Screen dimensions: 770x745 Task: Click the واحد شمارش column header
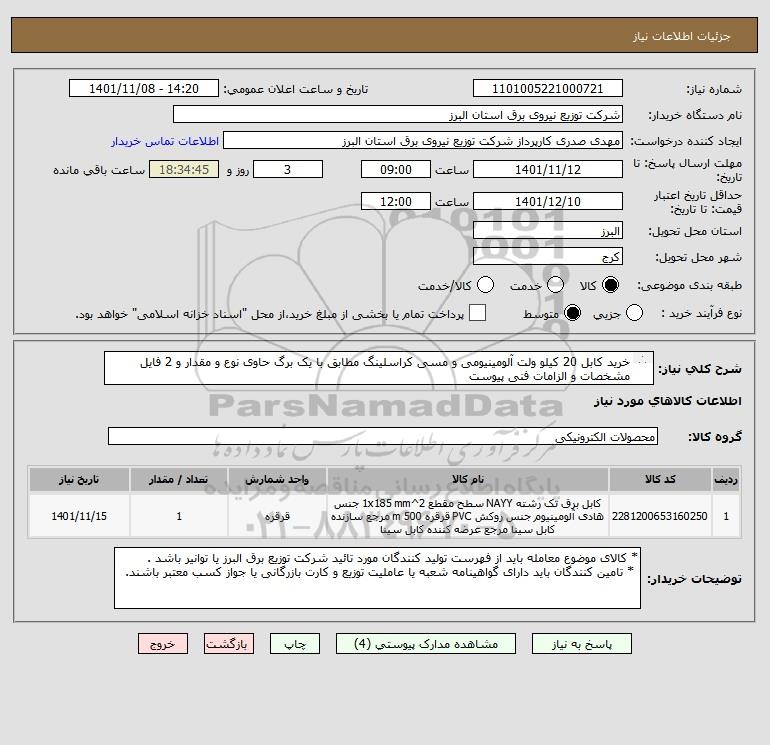click(x=277, y=479)
